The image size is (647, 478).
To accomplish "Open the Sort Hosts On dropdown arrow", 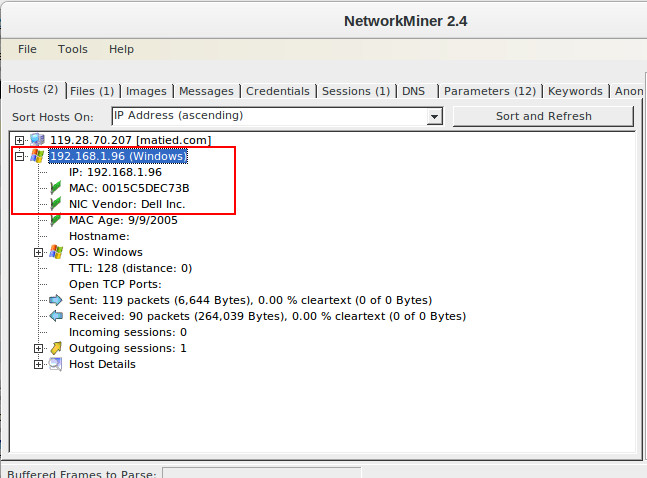I will coord(434,116).
